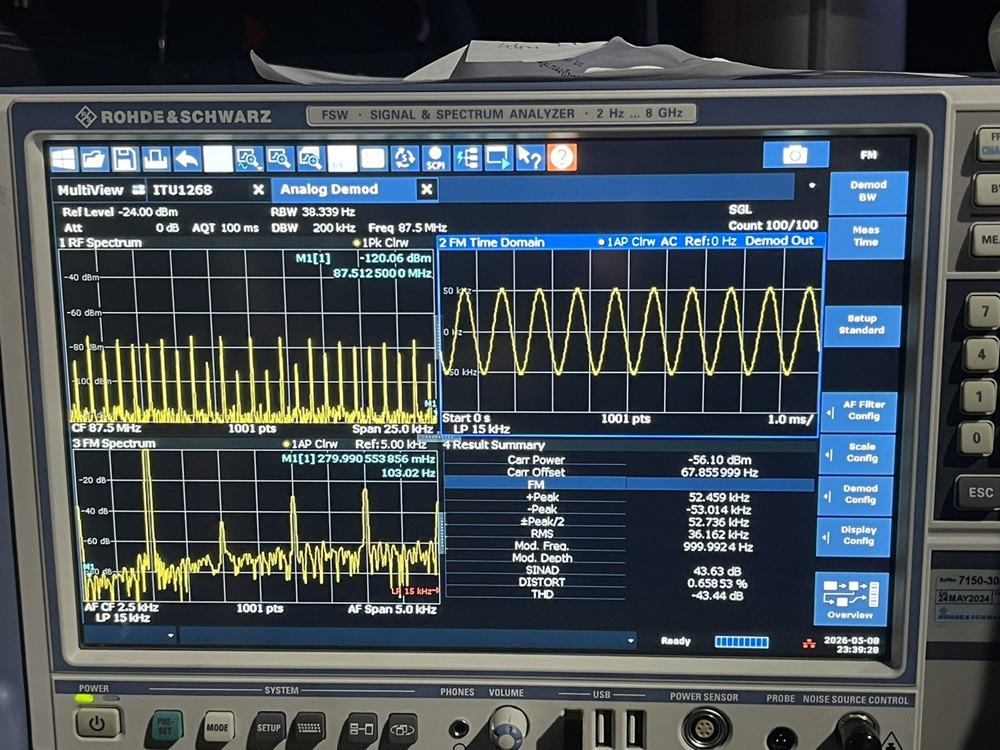Click the Count 100/100 indicator

772,225
